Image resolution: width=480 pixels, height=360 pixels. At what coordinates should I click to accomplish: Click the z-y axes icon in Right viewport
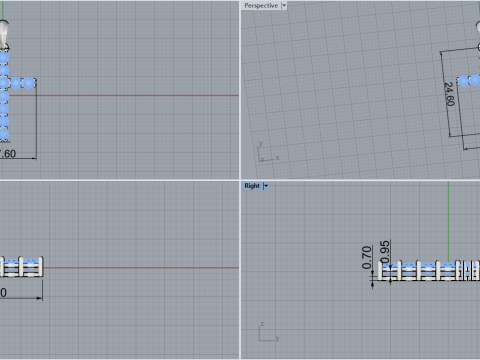click(x=269, y=332)
